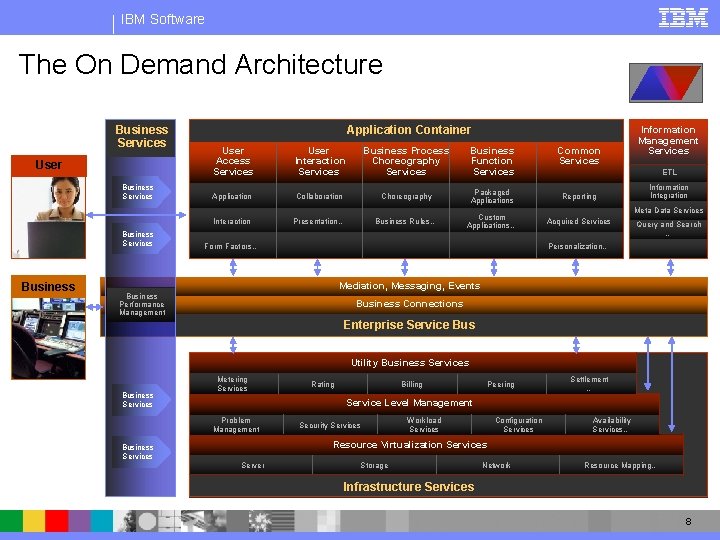Image resolution: width=720 pixels, height=540 pixels.
Task: Click the "Form Factors.." cell
Action: coord(232,246)
